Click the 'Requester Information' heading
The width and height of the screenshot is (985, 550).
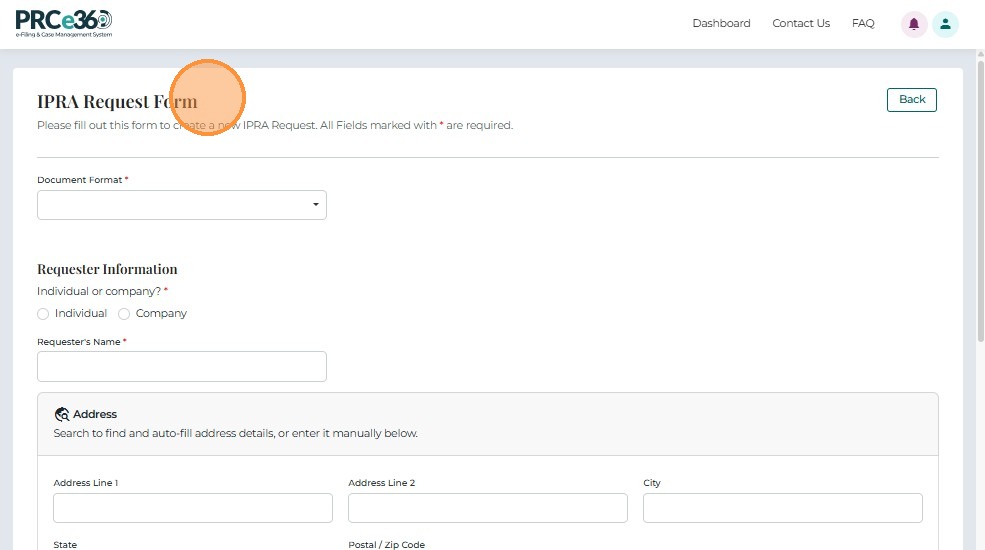(x=107, y=269)
